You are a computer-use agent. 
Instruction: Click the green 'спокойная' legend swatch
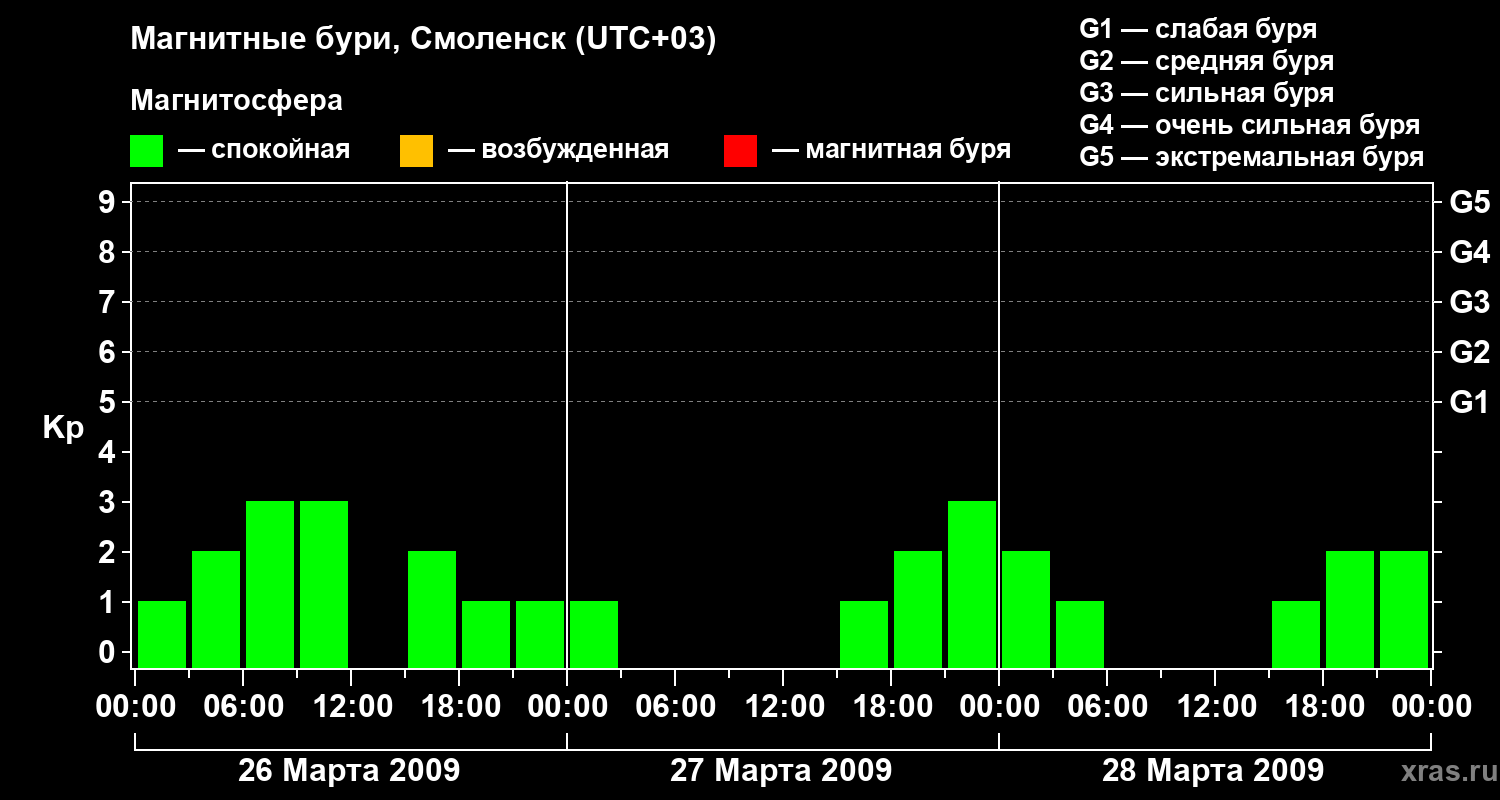(146, 151)
